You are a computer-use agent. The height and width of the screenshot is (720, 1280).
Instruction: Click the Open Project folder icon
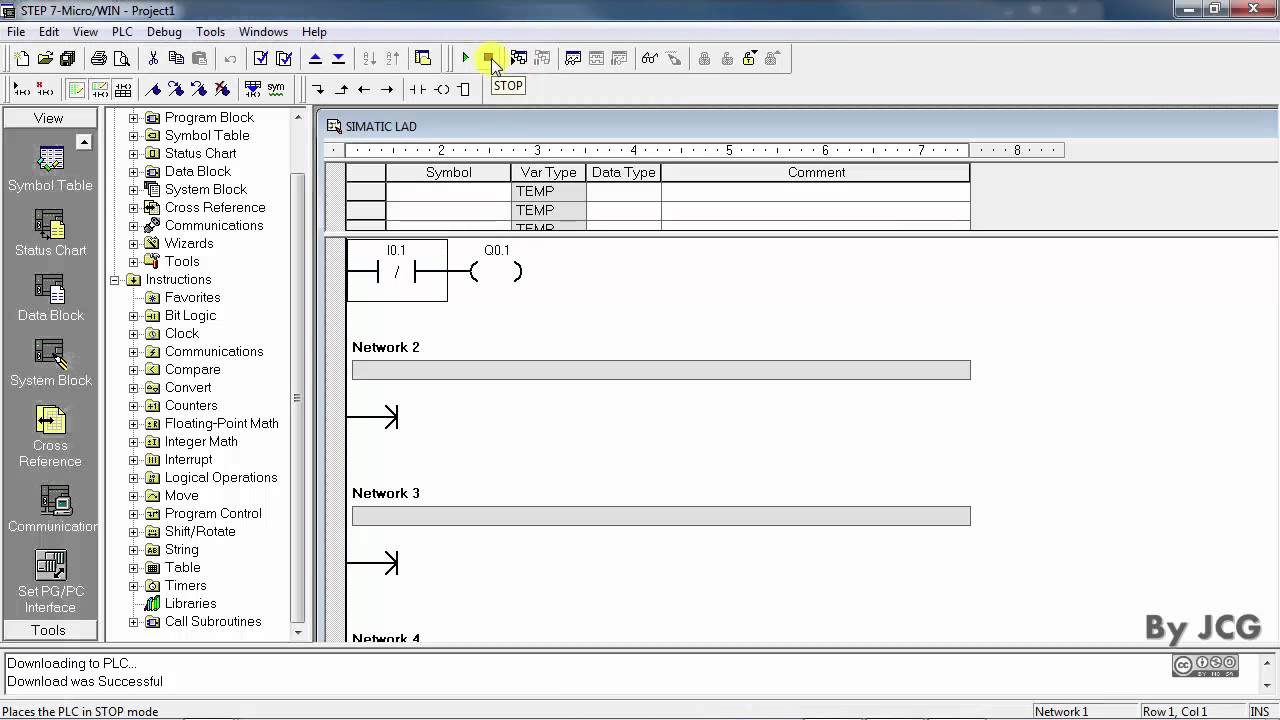pyautogui.click(x=45, y=59)
